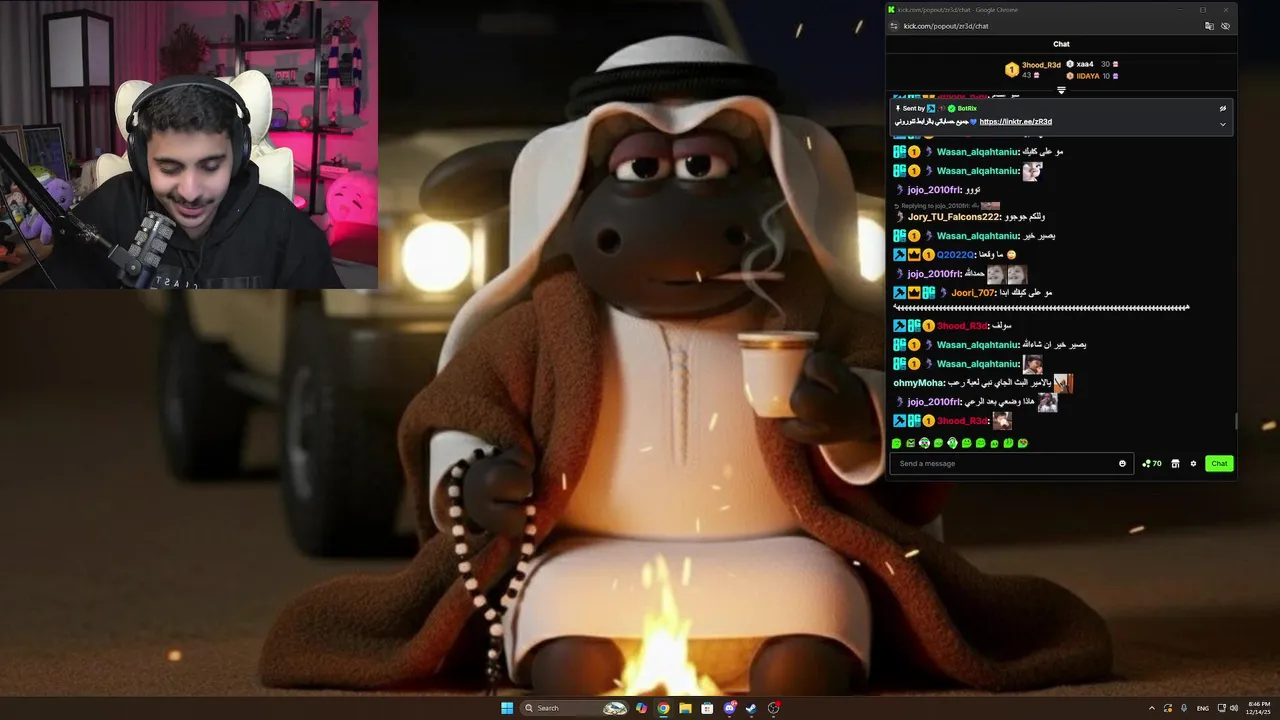1280x720 pixels.
Task: Click username ohmyMoha in chat
Action: click(x=919, y=383)
